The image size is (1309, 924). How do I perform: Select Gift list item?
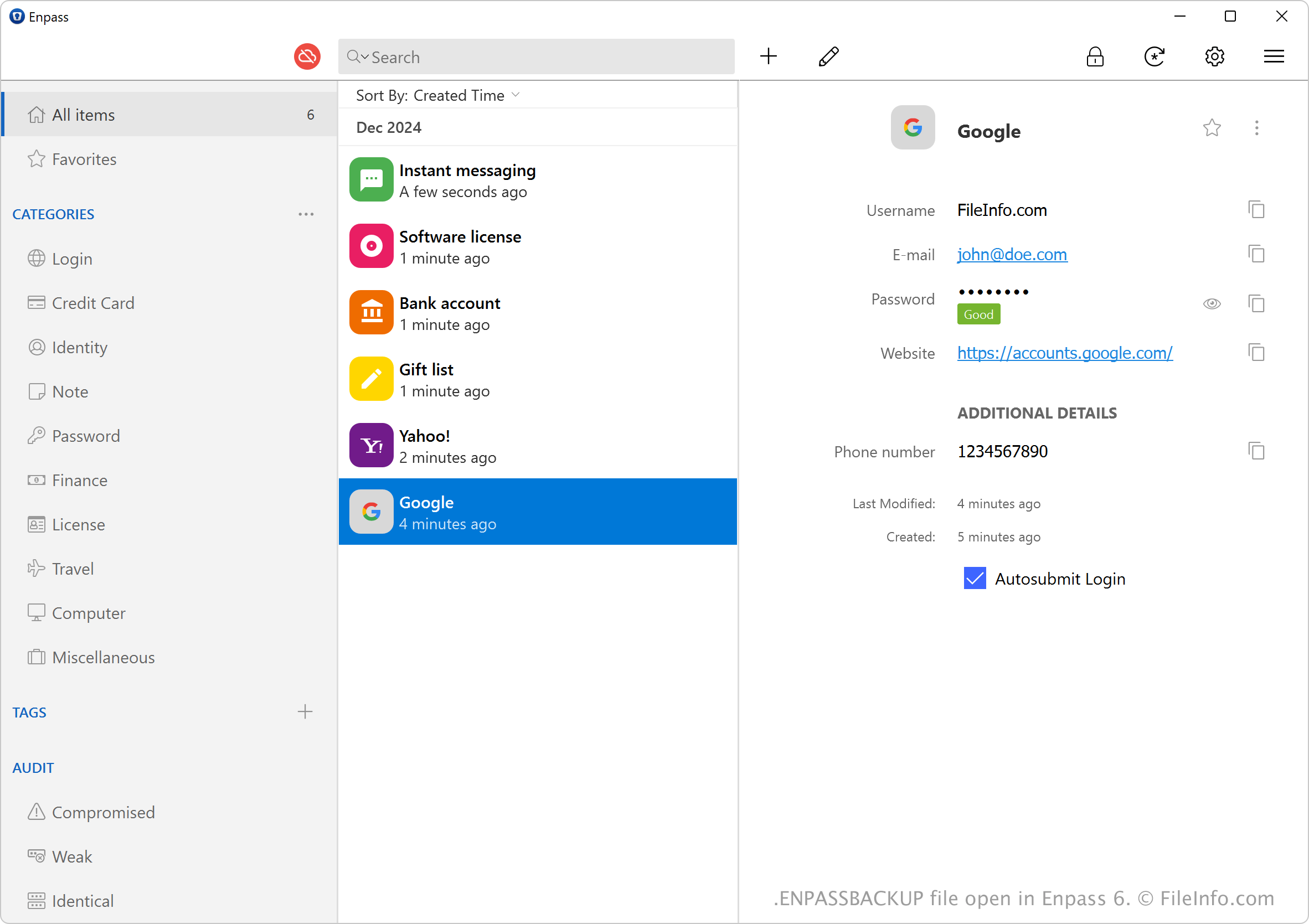[x=538, y=379]
